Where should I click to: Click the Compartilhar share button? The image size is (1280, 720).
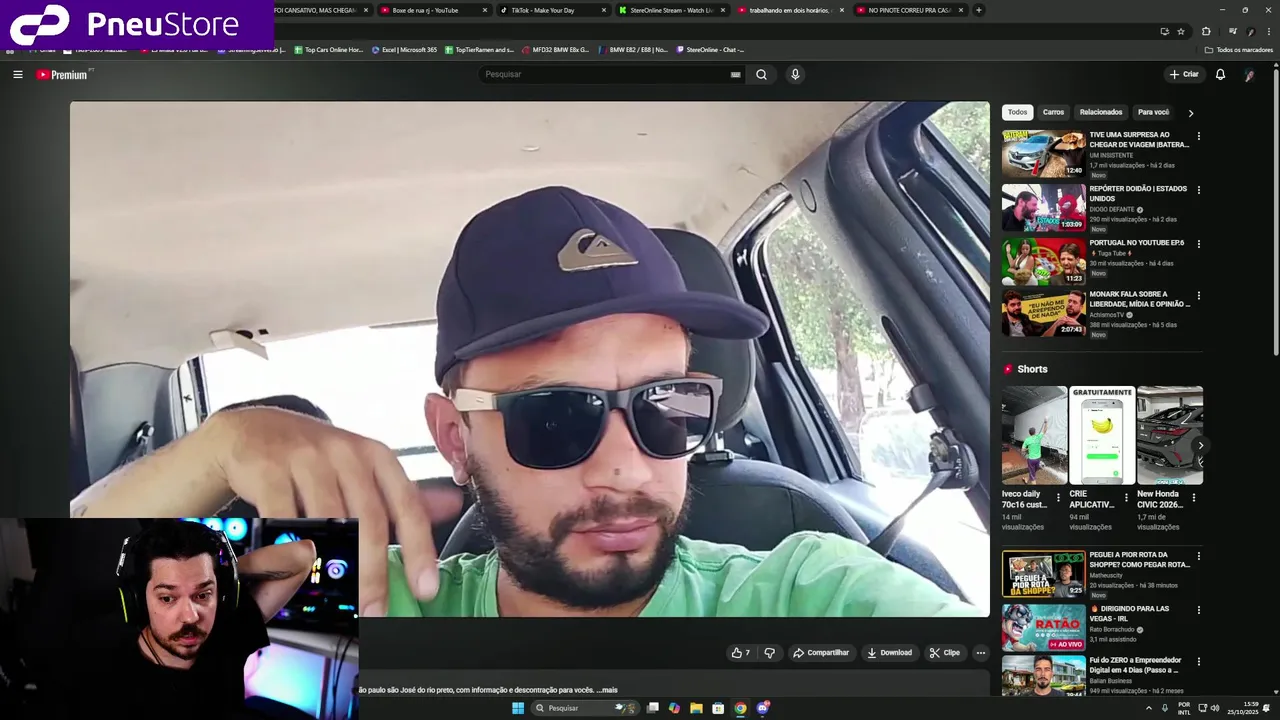[x=821, y=652]
